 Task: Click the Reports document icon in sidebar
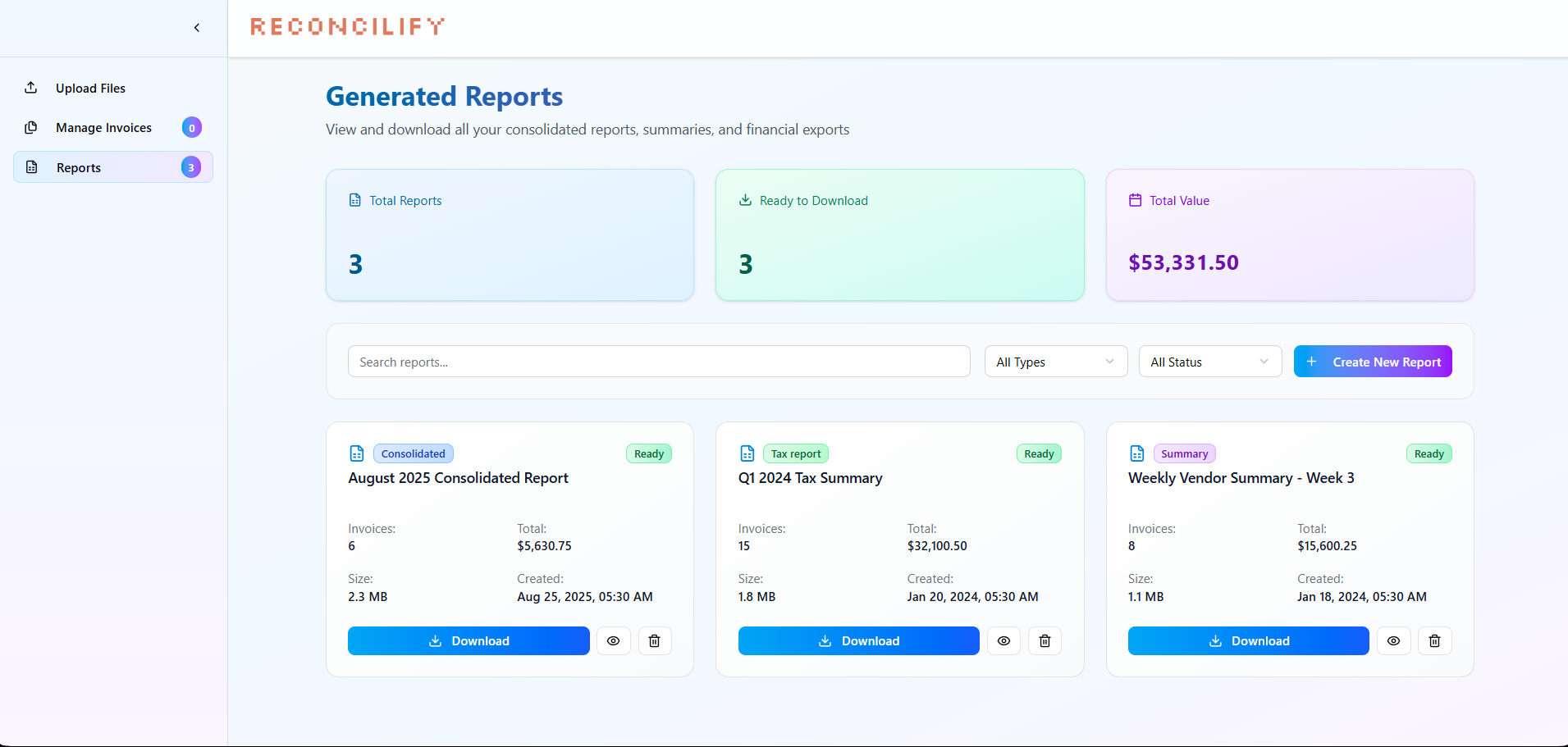(31, 167)
